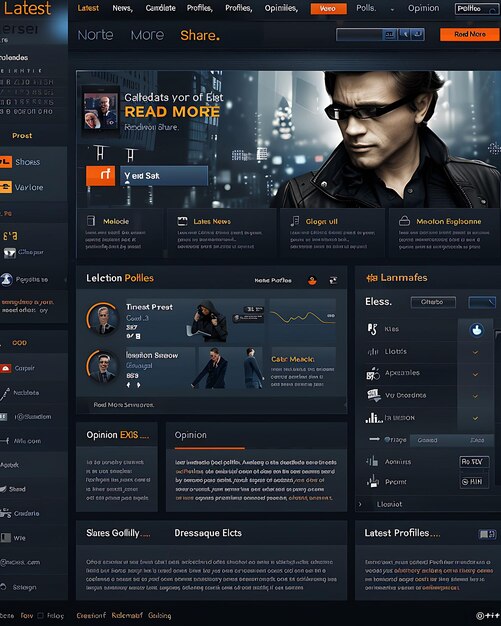
Task: Click the Gltebo box beside Eless
Action: pos(433,302)
